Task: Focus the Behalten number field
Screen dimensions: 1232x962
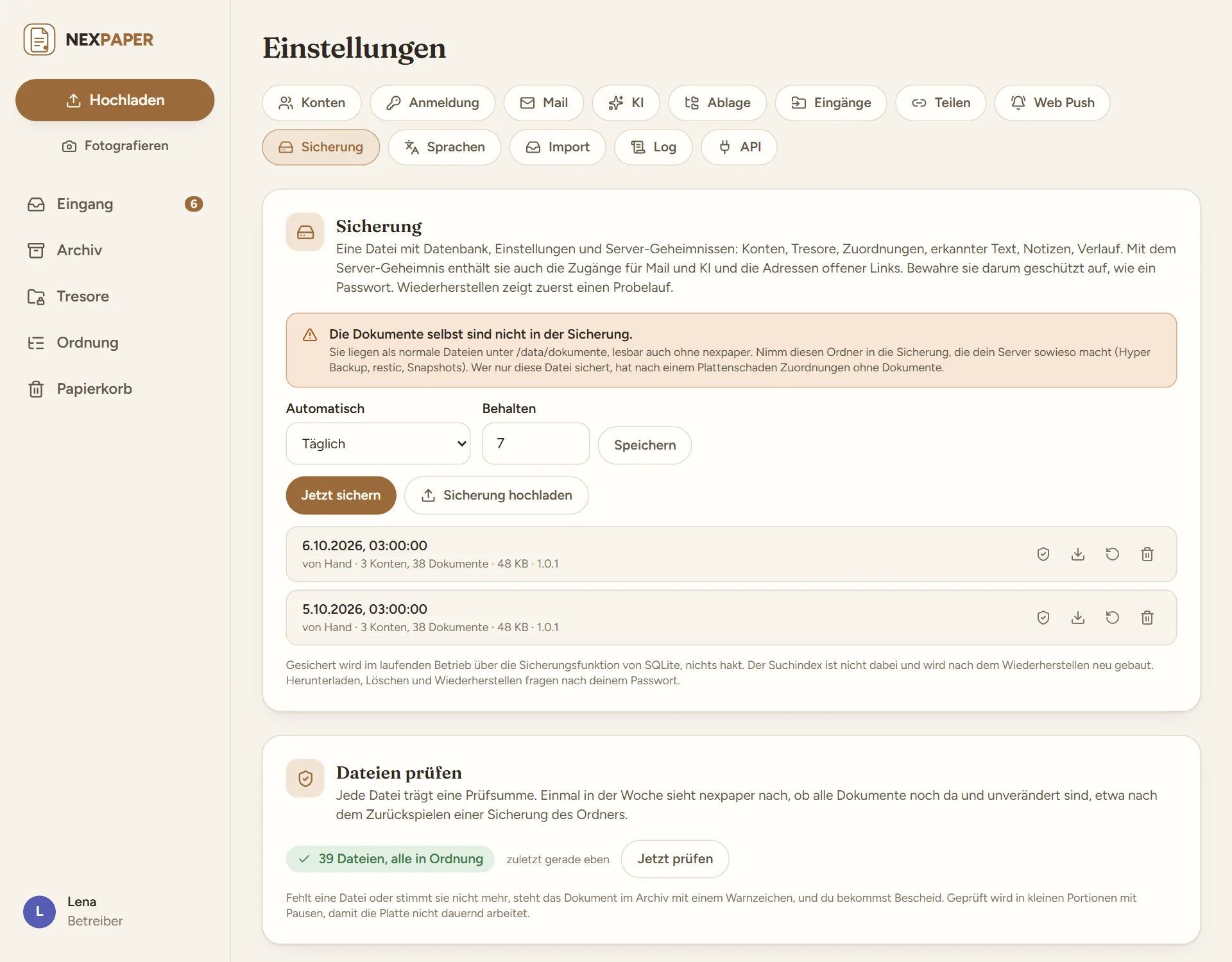Action: pos(536,443)
